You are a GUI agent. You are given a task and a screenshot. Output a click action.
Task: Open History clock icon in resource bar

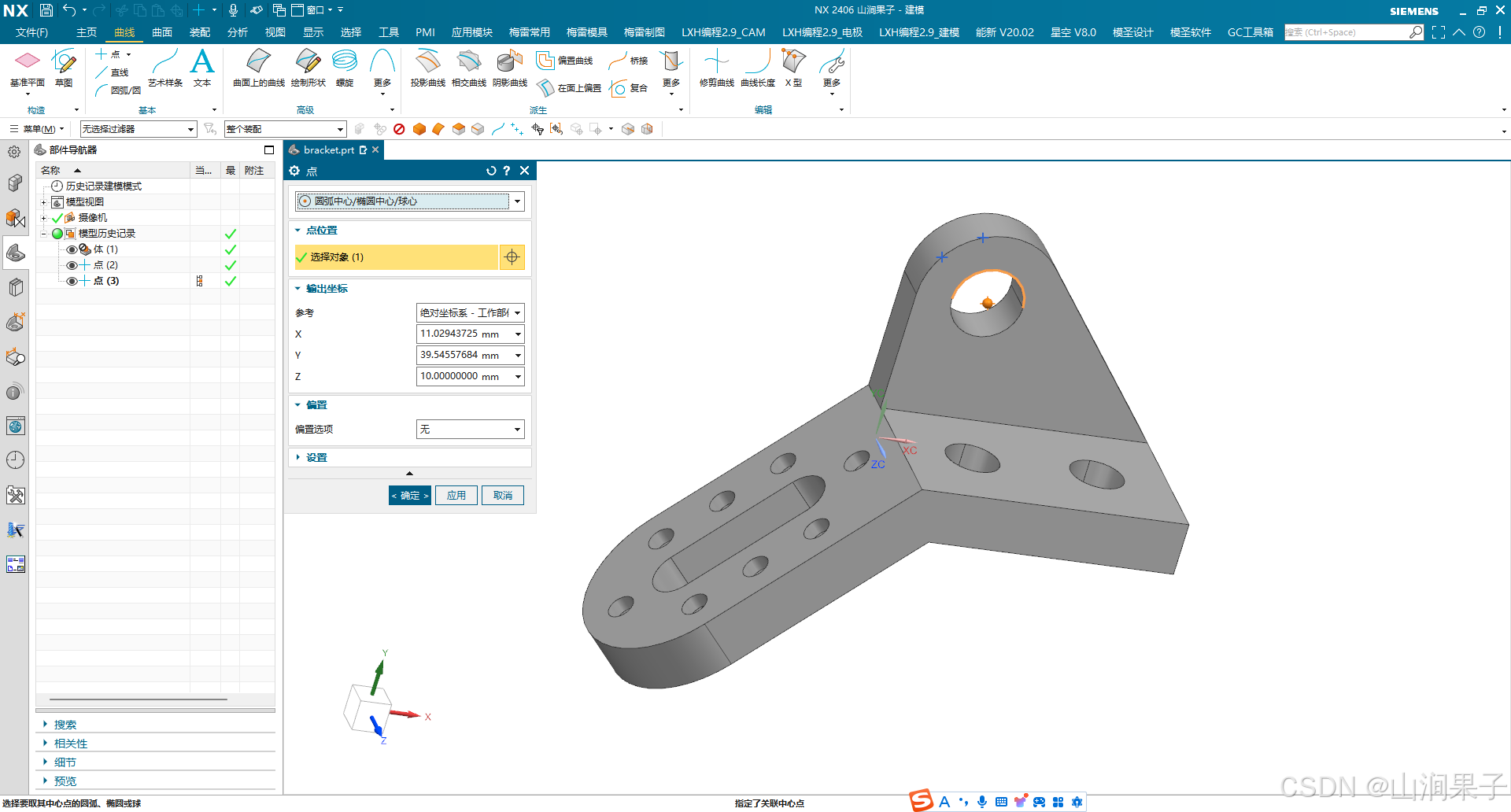15,460
